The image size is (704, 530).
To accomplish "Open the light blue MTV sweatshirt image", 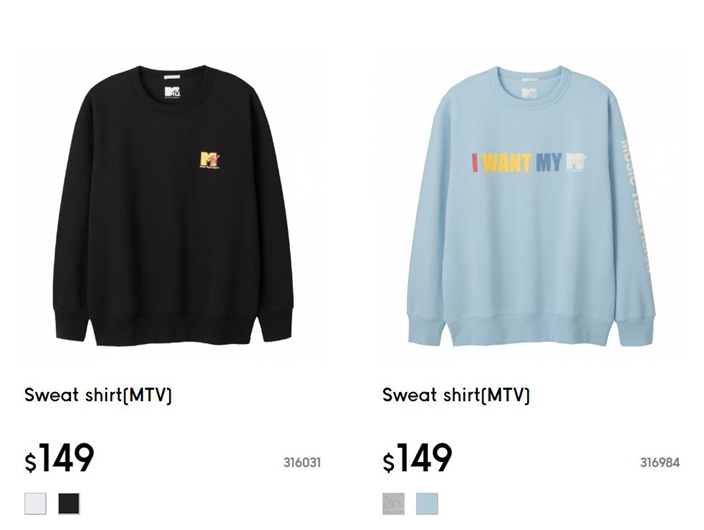I will [531, 206].
